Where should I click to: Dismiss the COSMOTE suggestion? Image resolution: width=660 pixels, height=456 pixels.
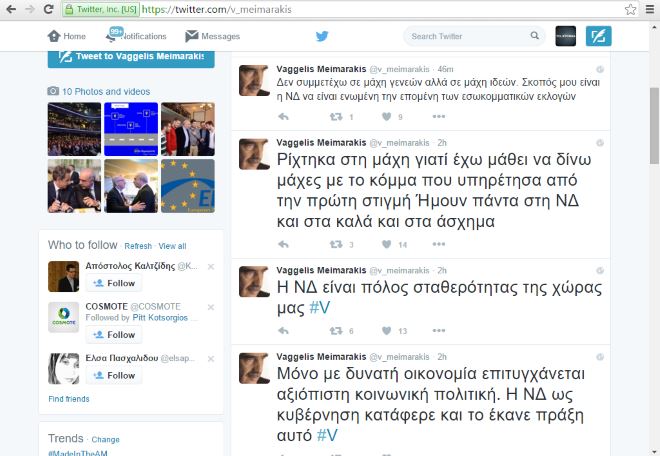[211, 307]
